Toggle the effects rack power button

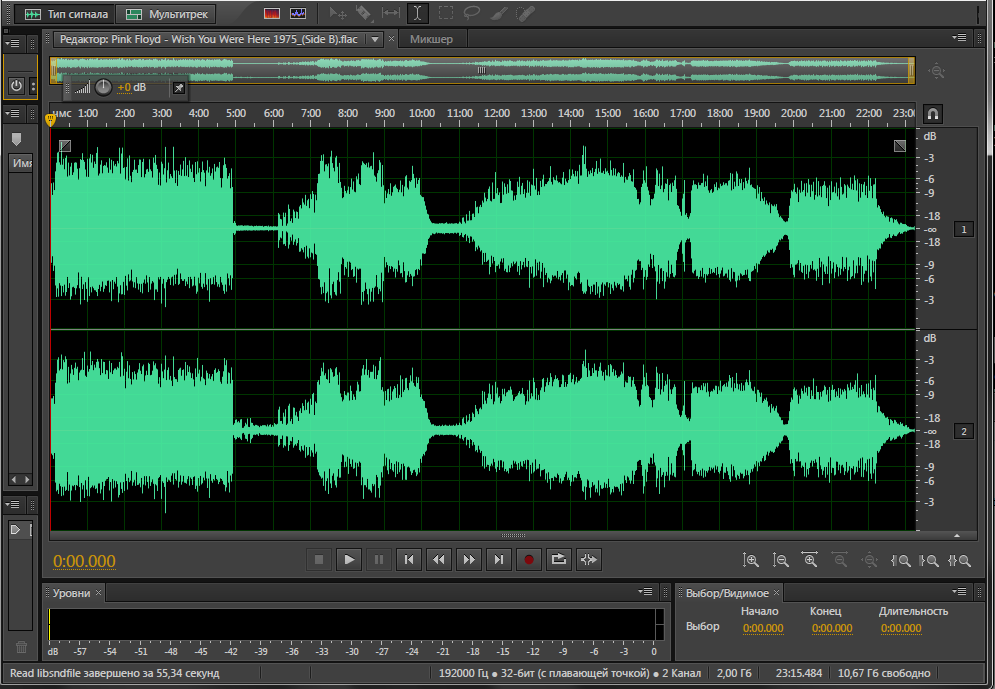tap(16, 85)
